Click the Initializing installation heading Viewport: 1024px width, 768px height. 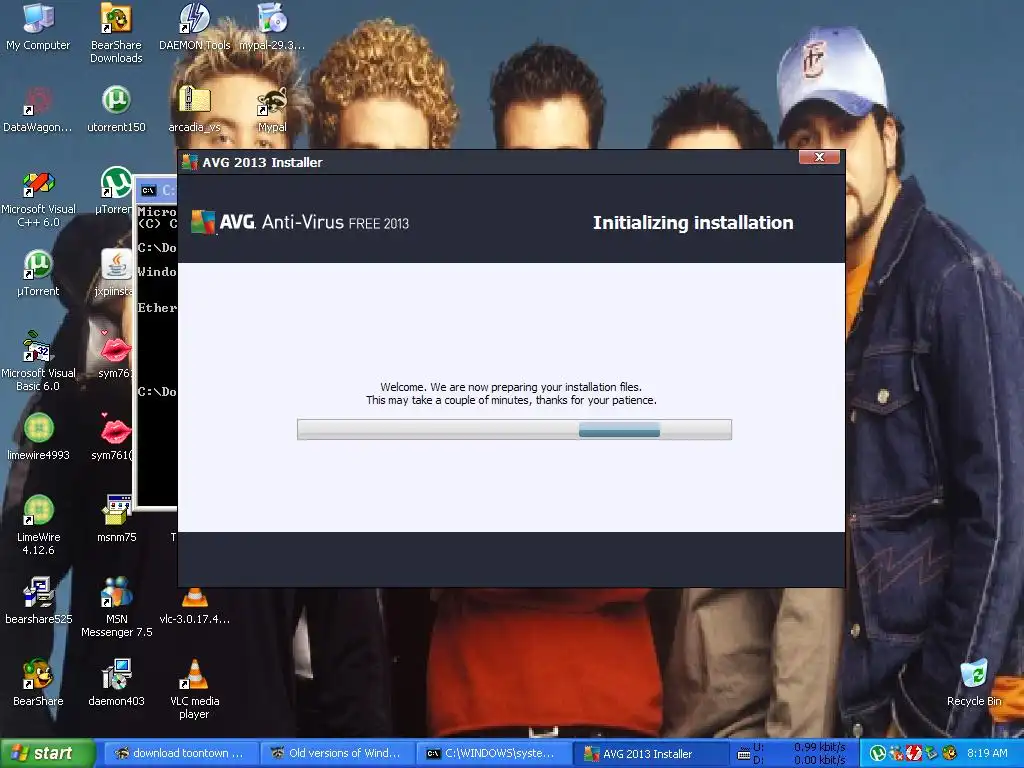click(693, 223)
